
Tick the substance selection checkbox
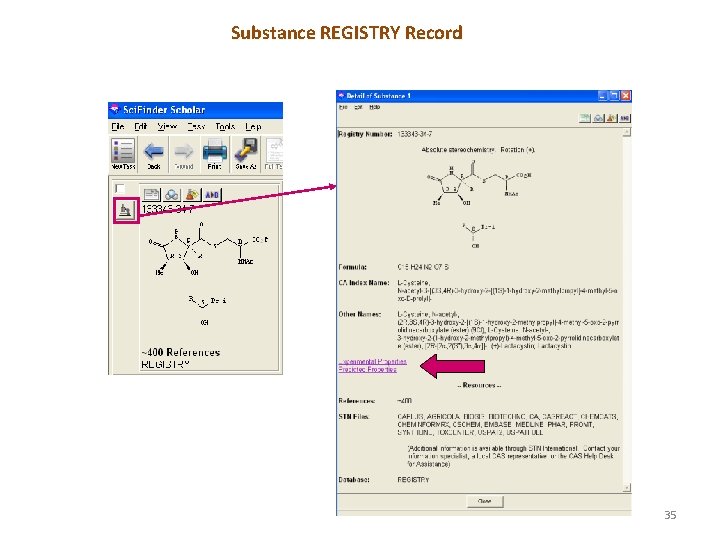119,188
